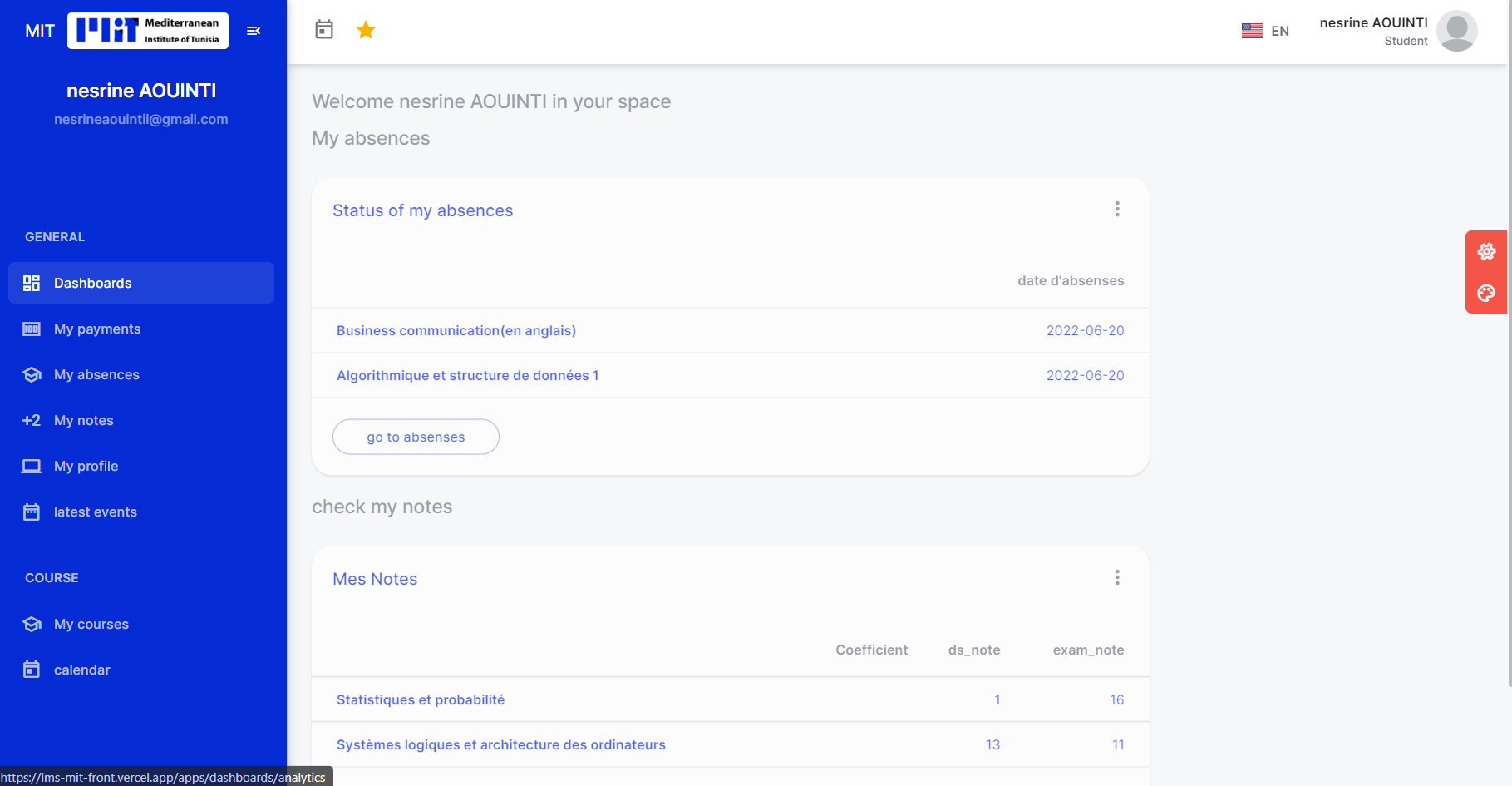Image resolution: width=1512 pixels, height=786 pixels.
Task: Open the theme color palette button
Action: tap(1486, 293)
